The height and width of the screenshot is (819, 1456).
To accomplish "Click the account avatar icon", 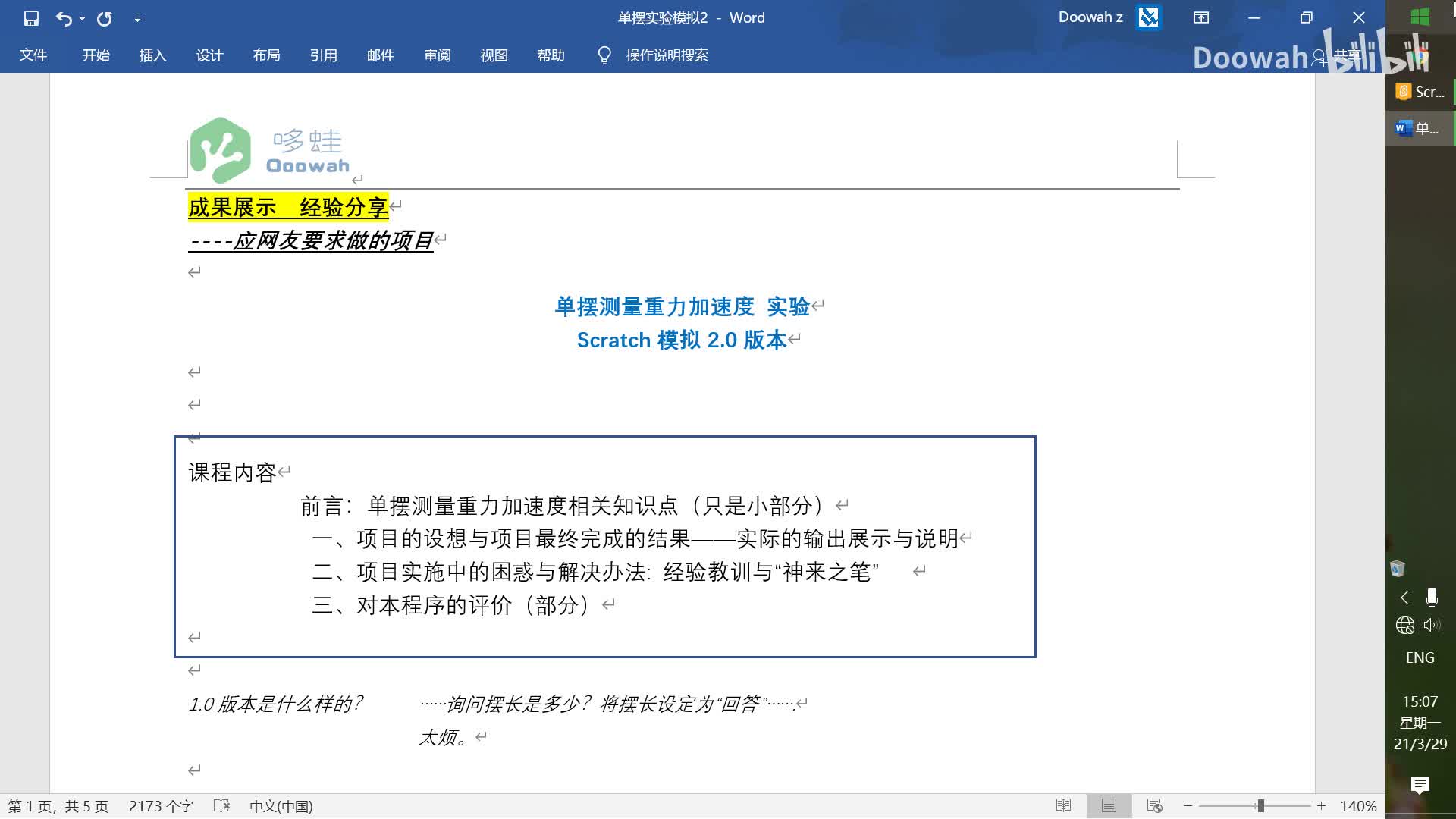I will (x=1149, y=17).
